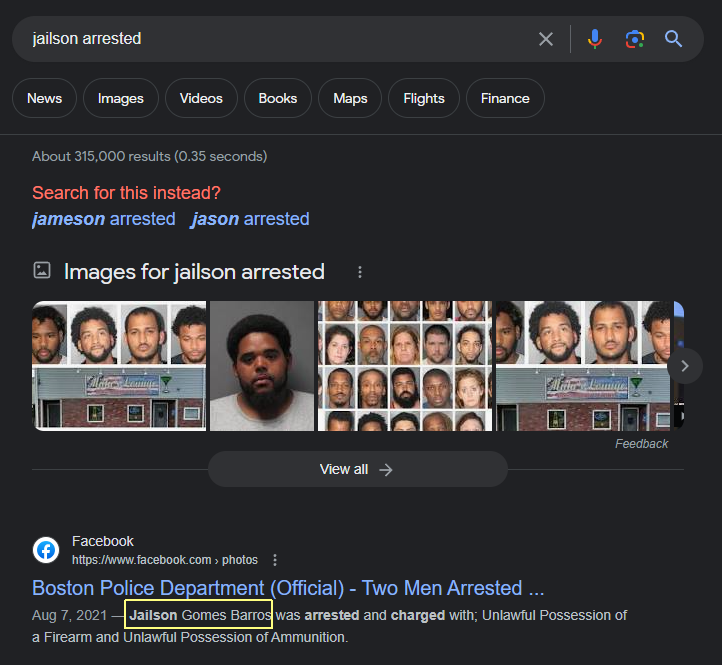Start voice search with microphone icon
The image size is (722, 665).
pyautogui.click(x=594, y=39)
